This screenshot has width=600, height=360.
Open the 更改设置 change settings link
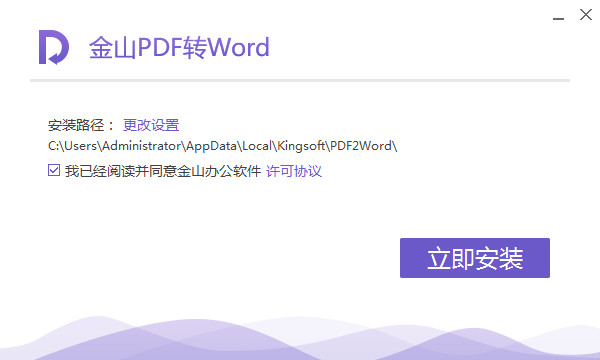tap(151, 125)
